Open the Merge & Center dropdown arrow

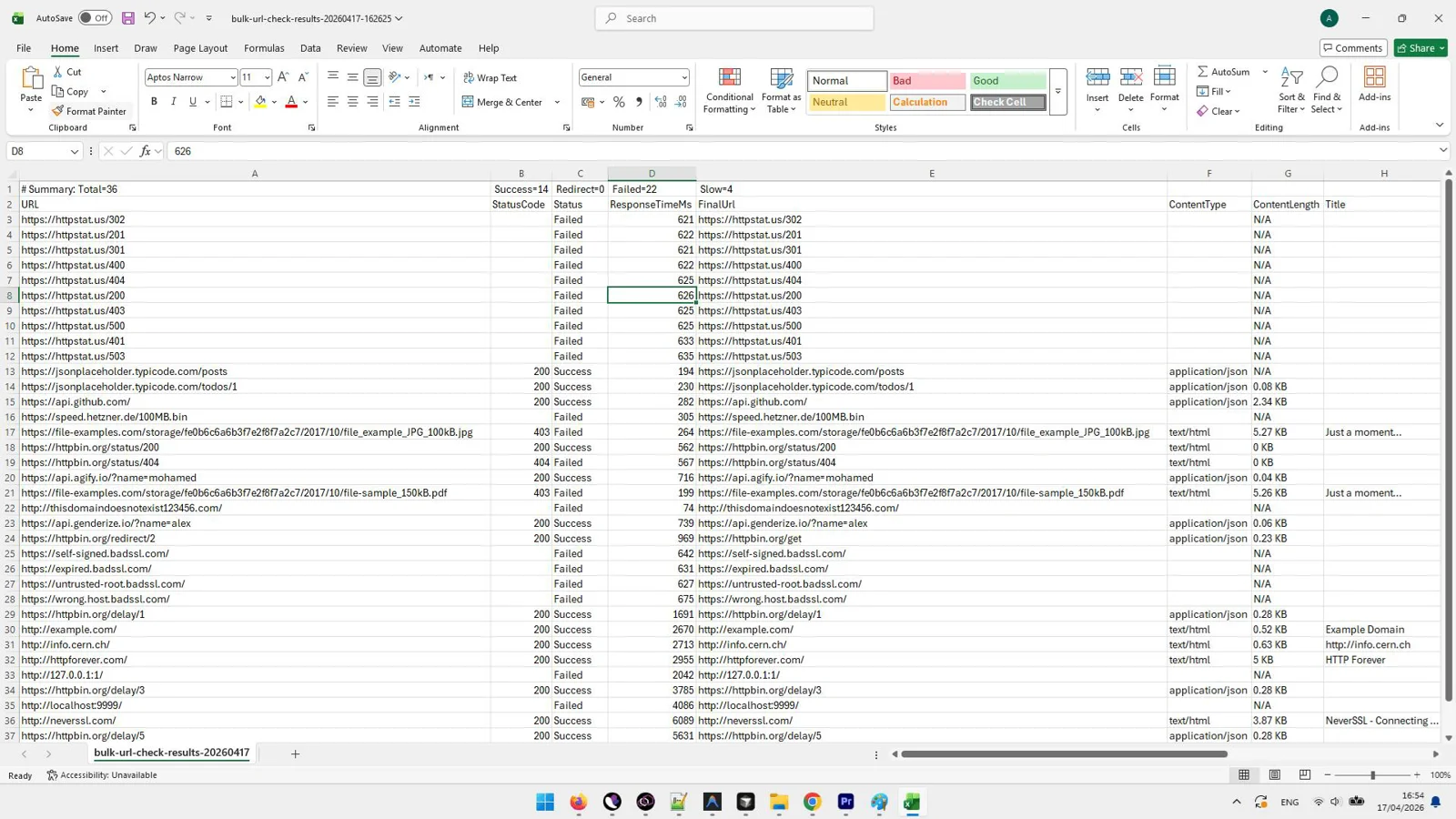click(557, 102)
